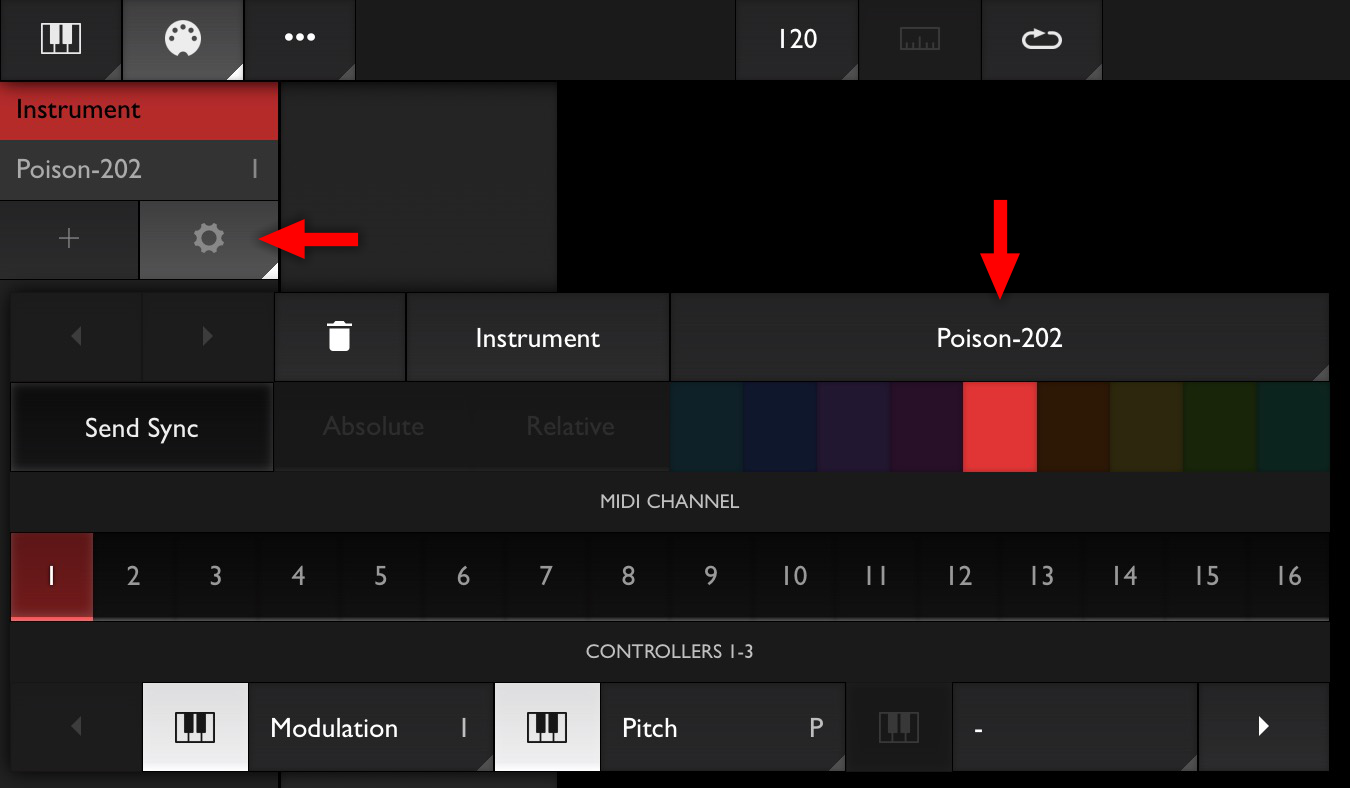Pick the olive color swatch
This screenshot has height=788, width=1350.
click(x=1146, y=427)
